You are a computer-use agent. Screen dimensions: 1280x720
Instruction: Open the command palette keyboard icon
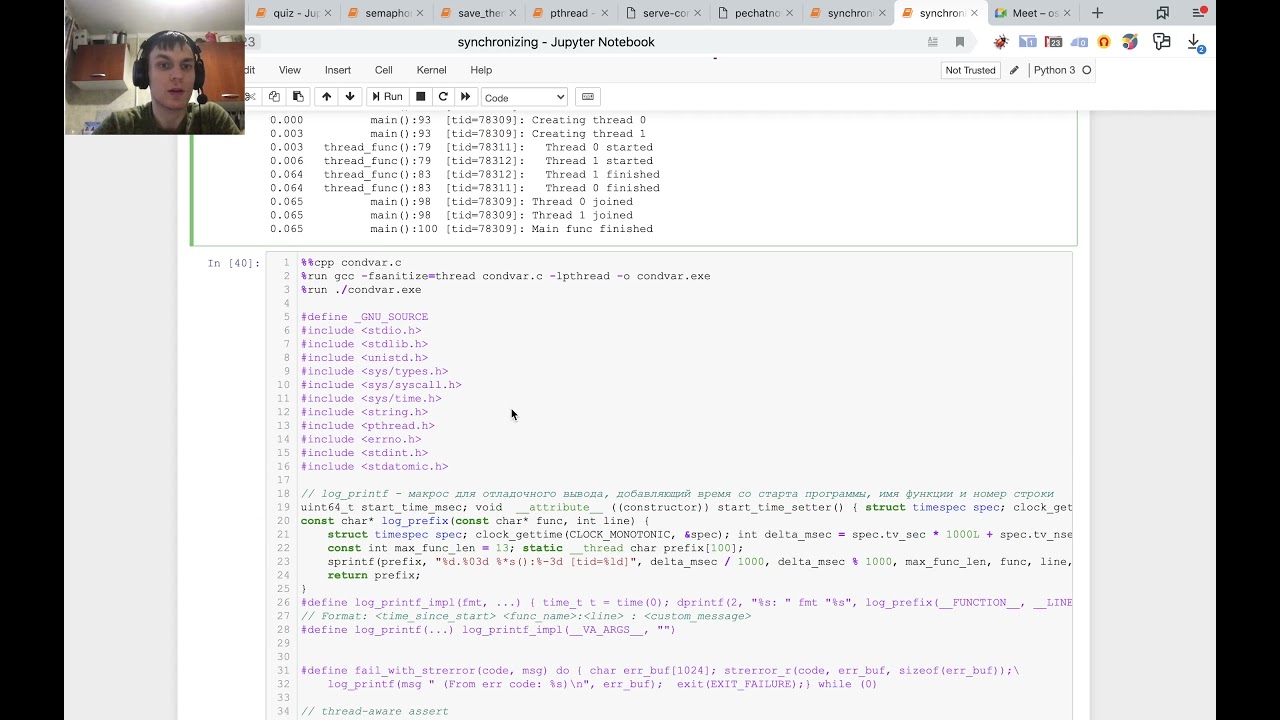(588, 97)
